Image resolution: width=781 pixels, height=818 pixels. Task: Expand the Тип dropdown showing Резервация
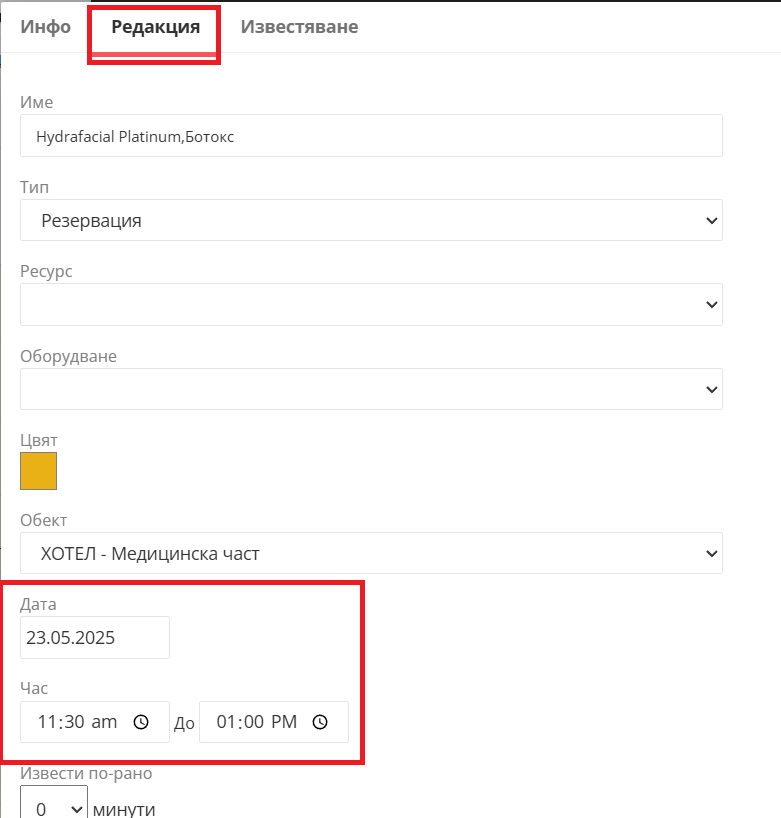click(371, 220)
